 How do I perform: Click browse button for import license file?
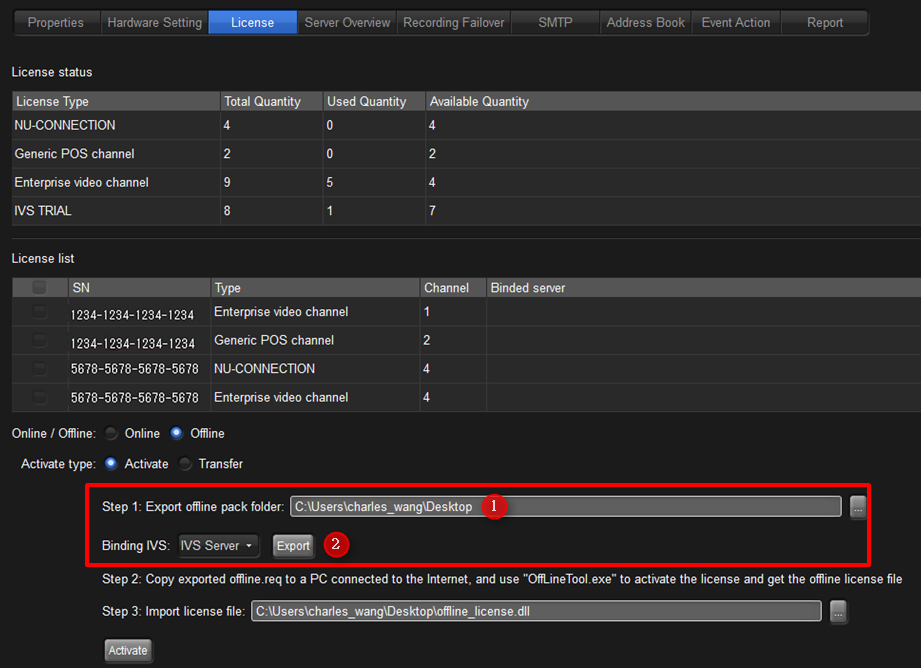coord(838,612)
